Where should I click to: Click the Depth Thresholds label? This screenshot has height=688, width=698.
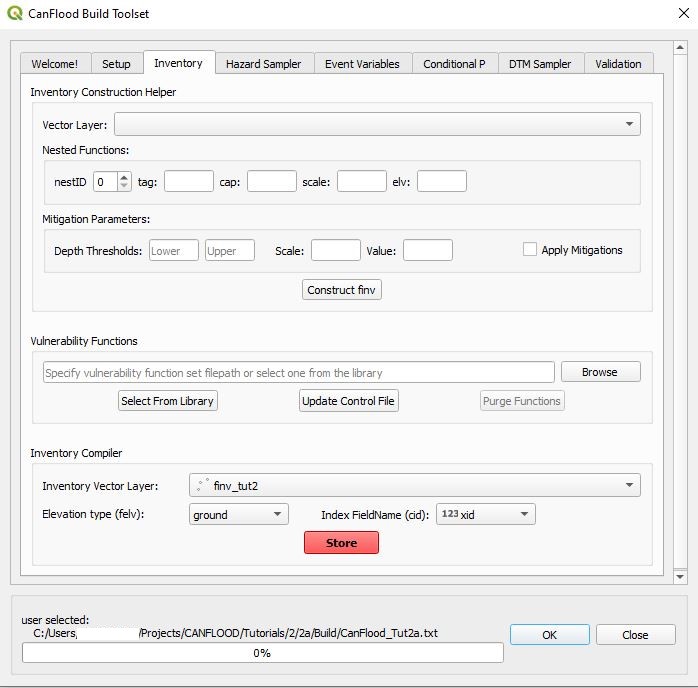[98, 251]
